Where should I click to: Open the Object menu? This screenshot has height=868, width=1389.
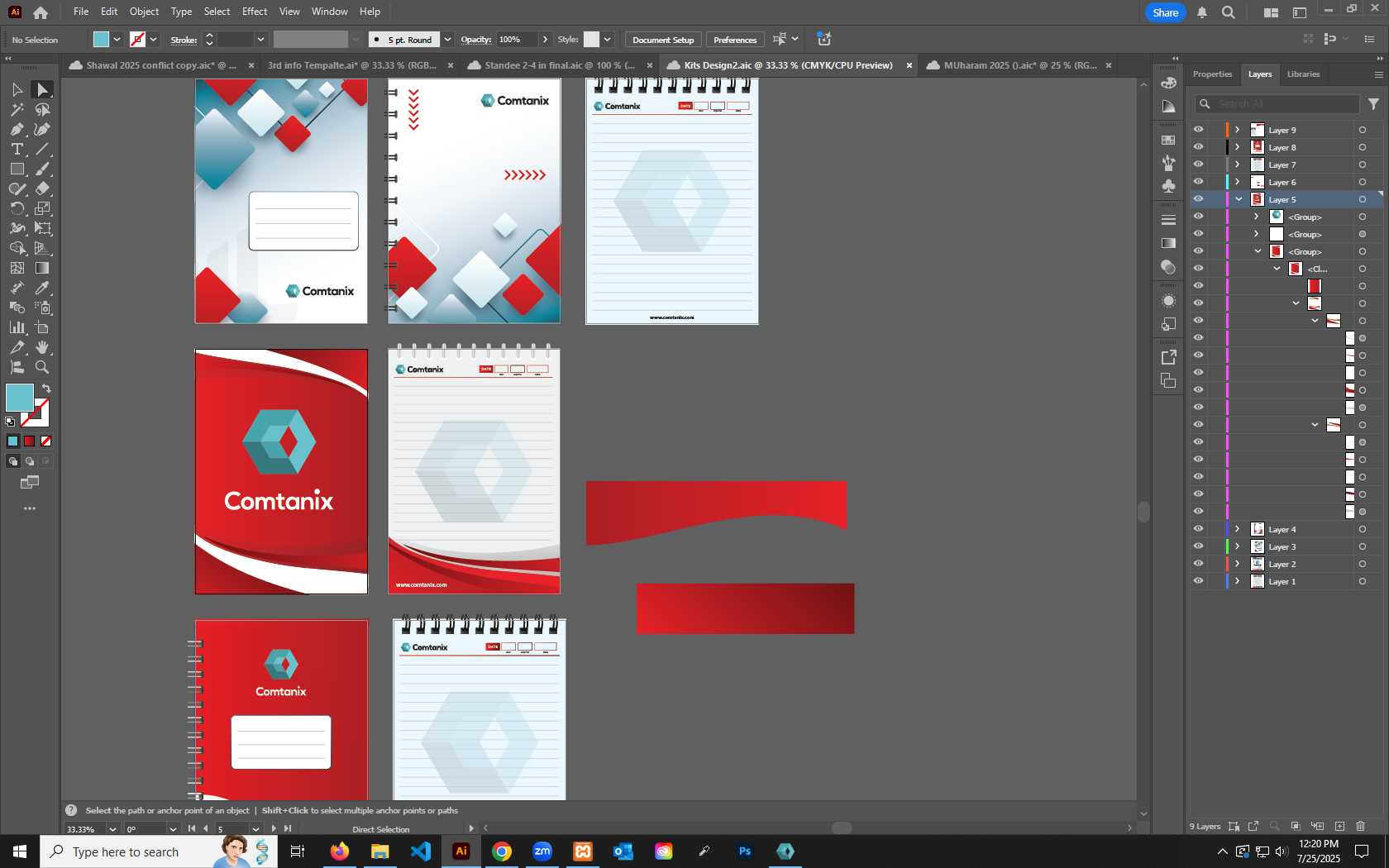pos(144,12)
